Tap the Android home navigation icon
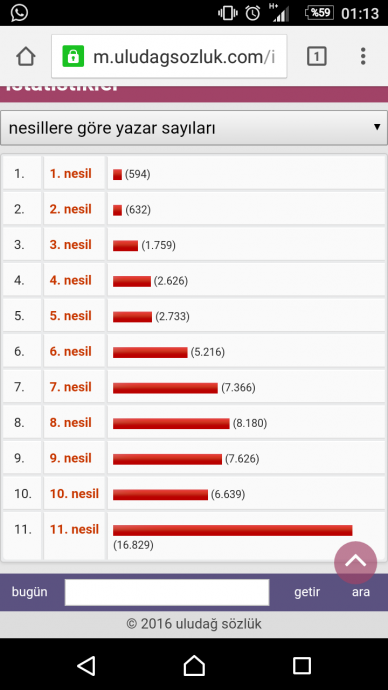The width and height of the screenshot is (388, 690). (194, 665)
